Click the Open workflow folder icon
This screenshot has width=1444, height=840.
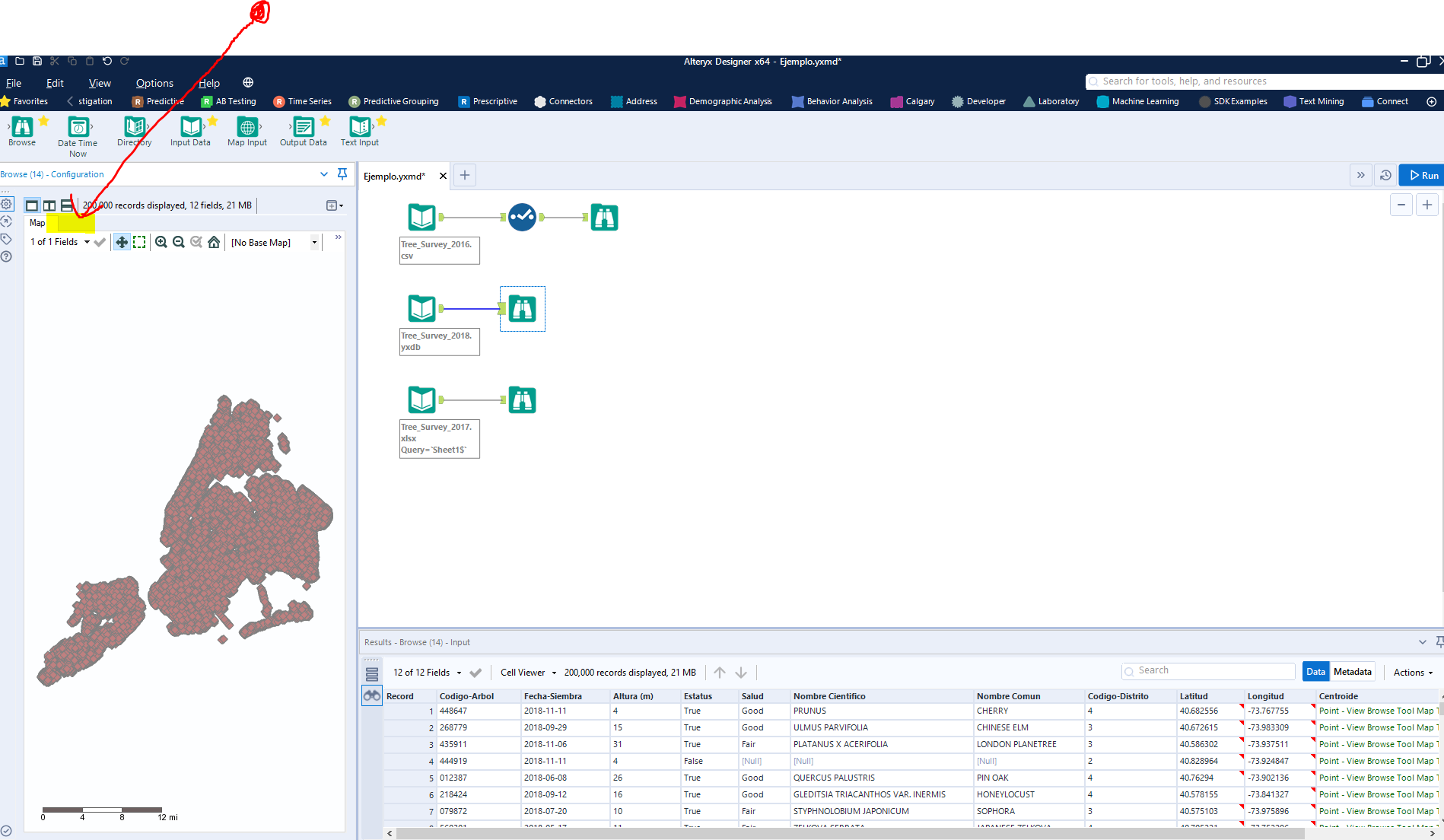pyautogui.click(x=20, y=61)
